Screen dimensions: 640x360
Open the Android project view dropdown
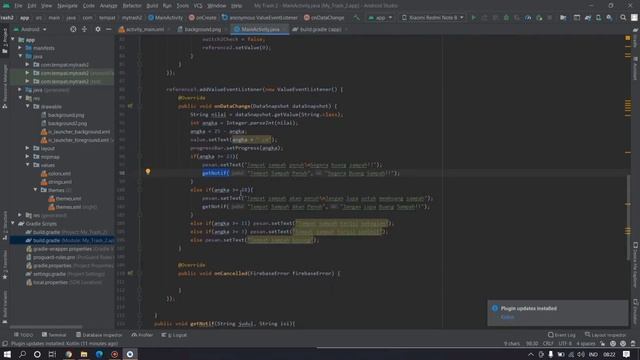[31, 29]
